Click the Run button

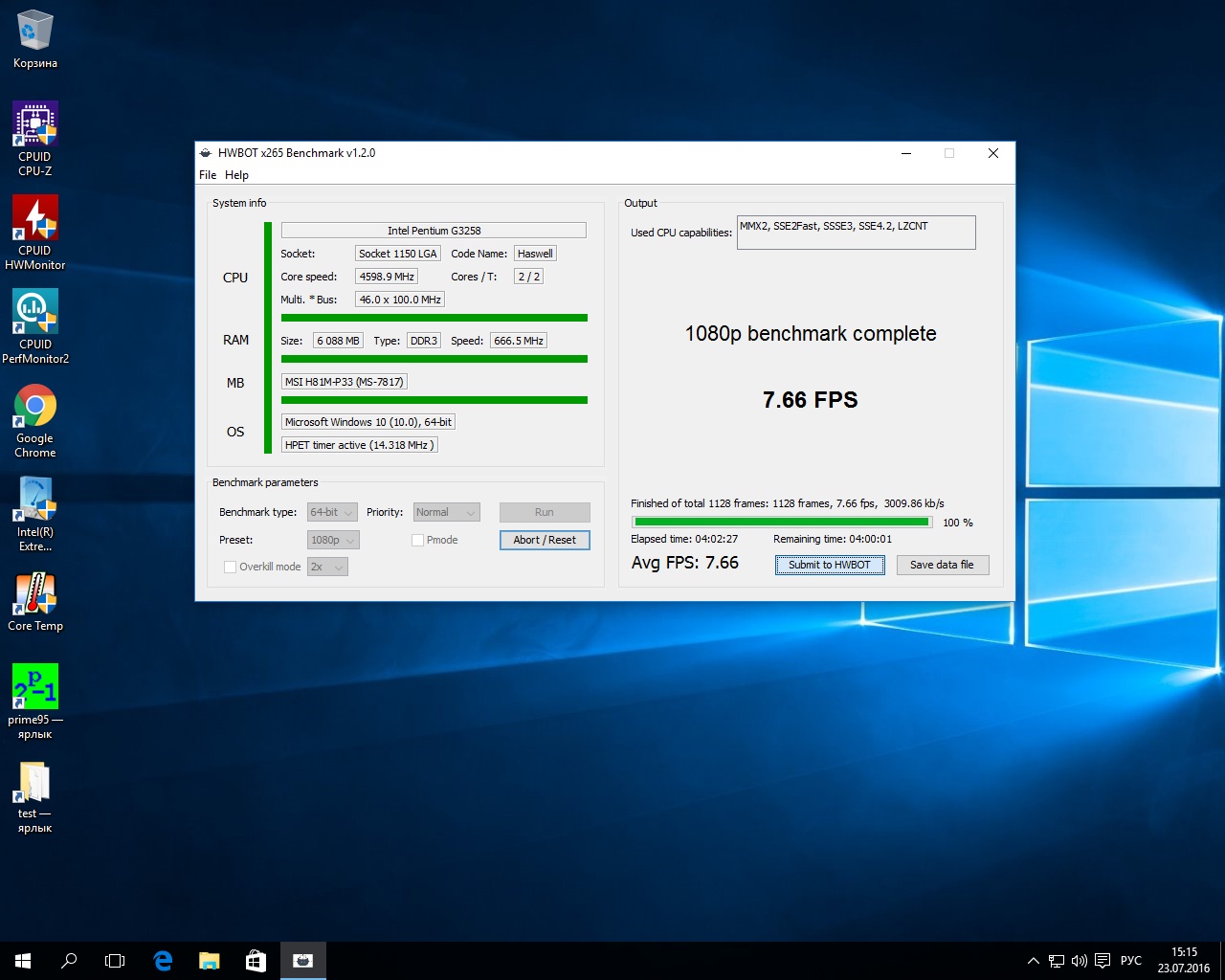[x=545, y=512]
